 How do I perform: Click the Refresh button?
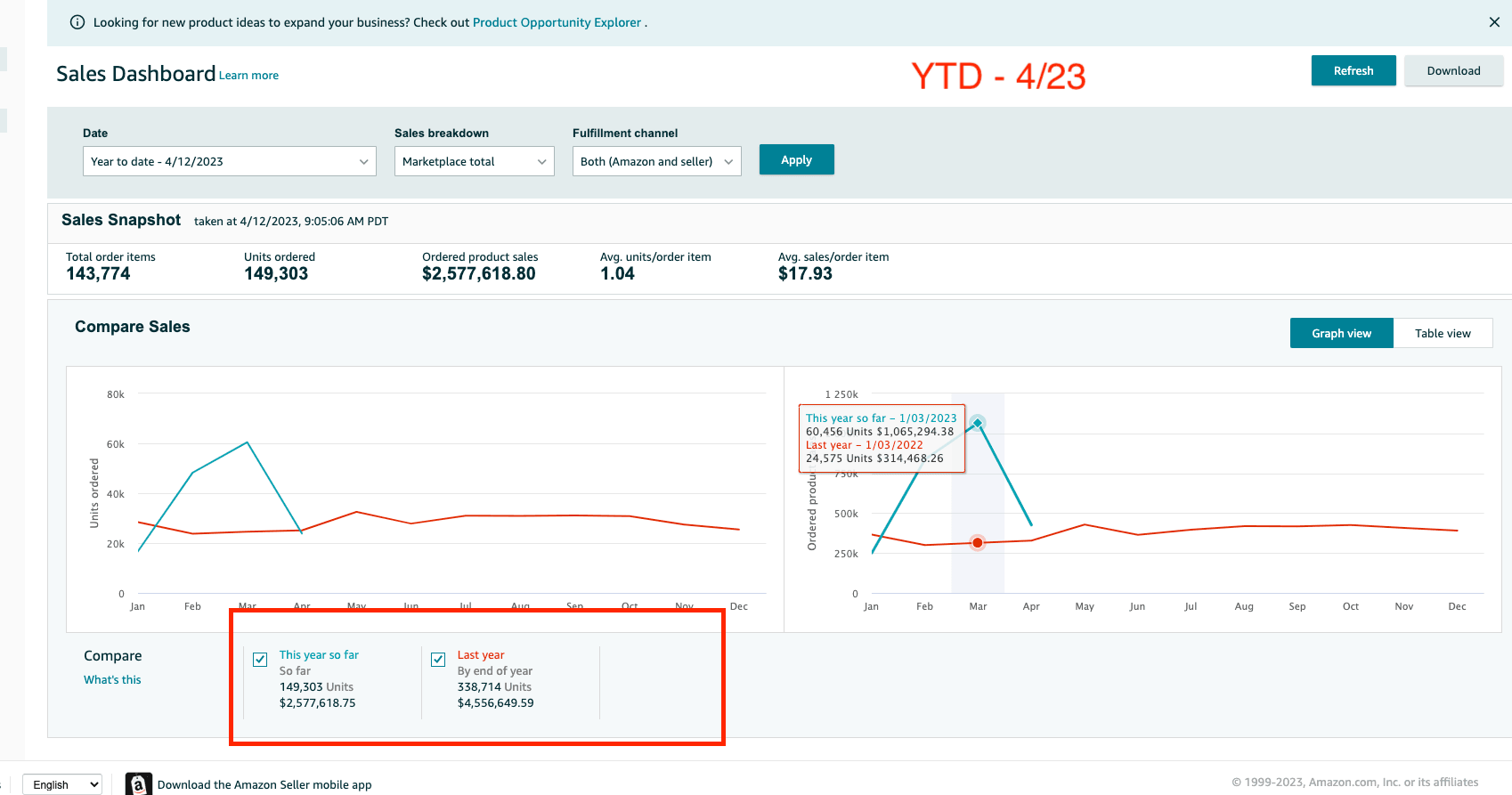click(1353, 70)
